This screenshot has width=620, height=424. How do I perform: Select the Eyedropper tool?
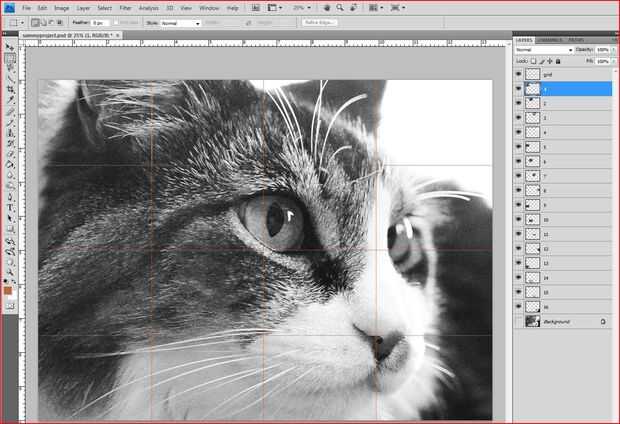[10, 100]
